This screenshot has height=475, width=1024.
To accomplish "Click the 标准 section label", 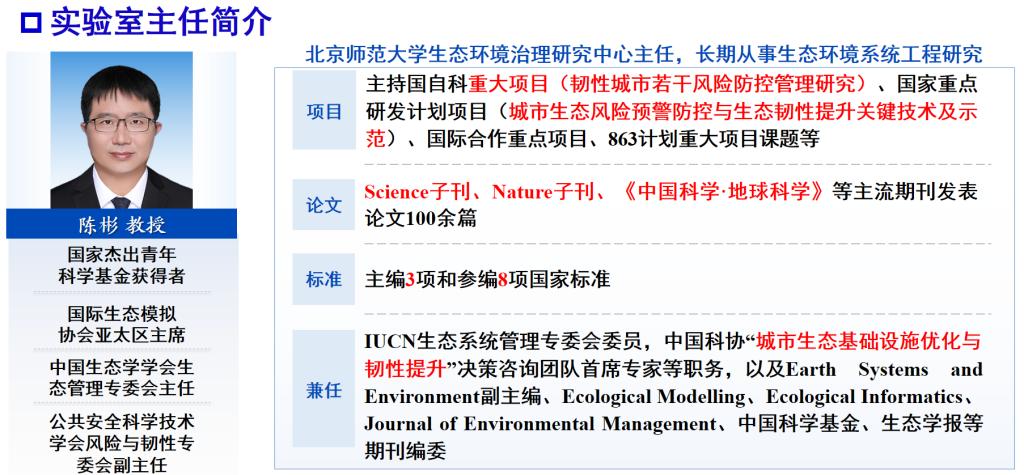I will [x=324, y=280].
